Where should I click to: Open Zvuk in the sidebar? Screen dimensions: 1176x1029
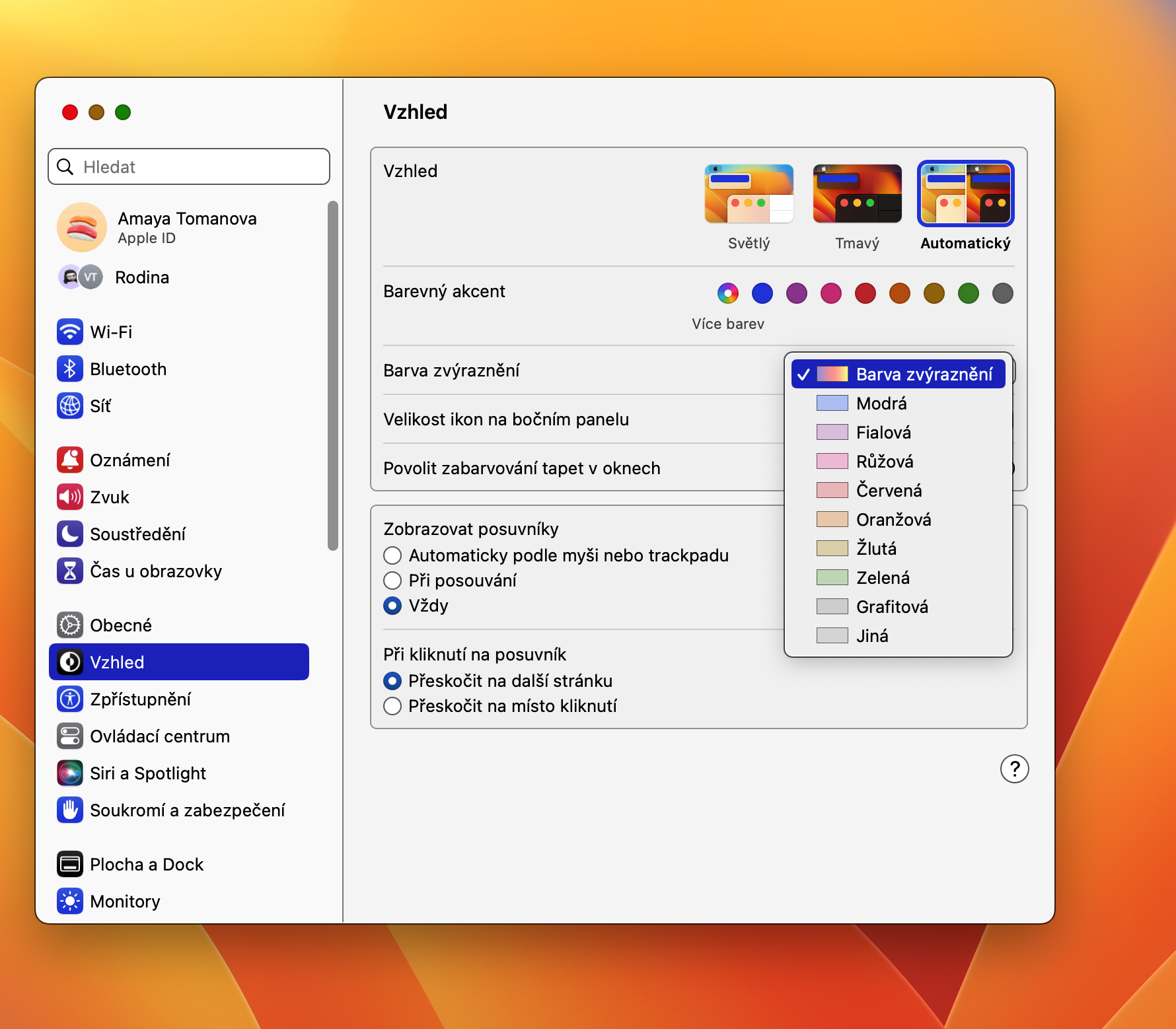tap(179, 497)
